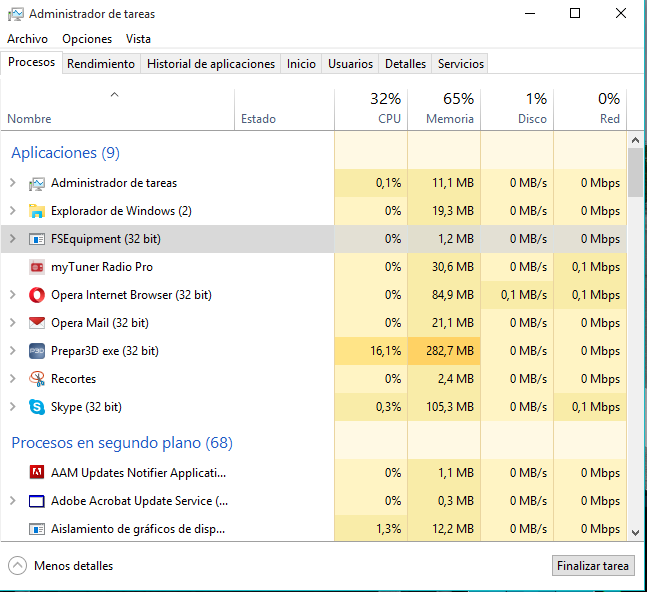Expand the Prepar3D exe row

[x=13, y=351]
